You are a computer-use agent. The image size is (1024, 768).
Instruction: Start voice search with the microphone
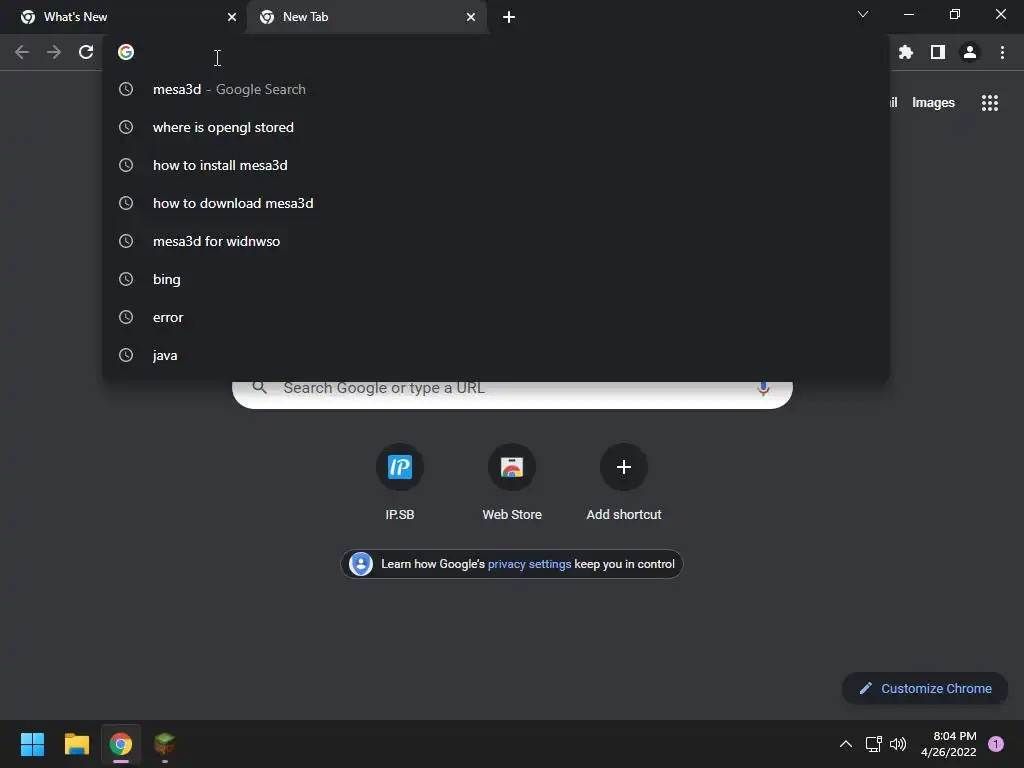(x=763, y=389)
